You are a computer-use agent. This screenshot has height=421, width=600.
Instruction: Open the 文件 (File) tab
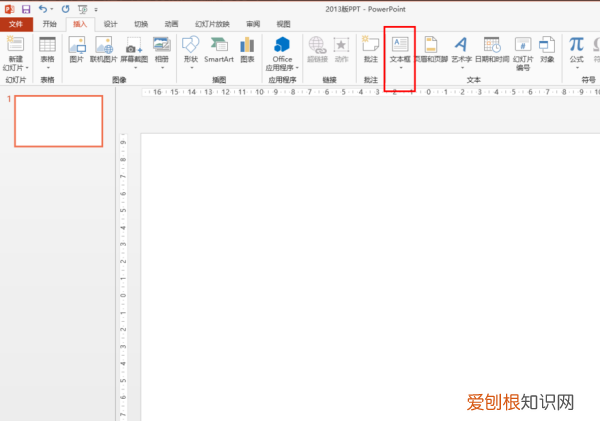click(16, 24)
